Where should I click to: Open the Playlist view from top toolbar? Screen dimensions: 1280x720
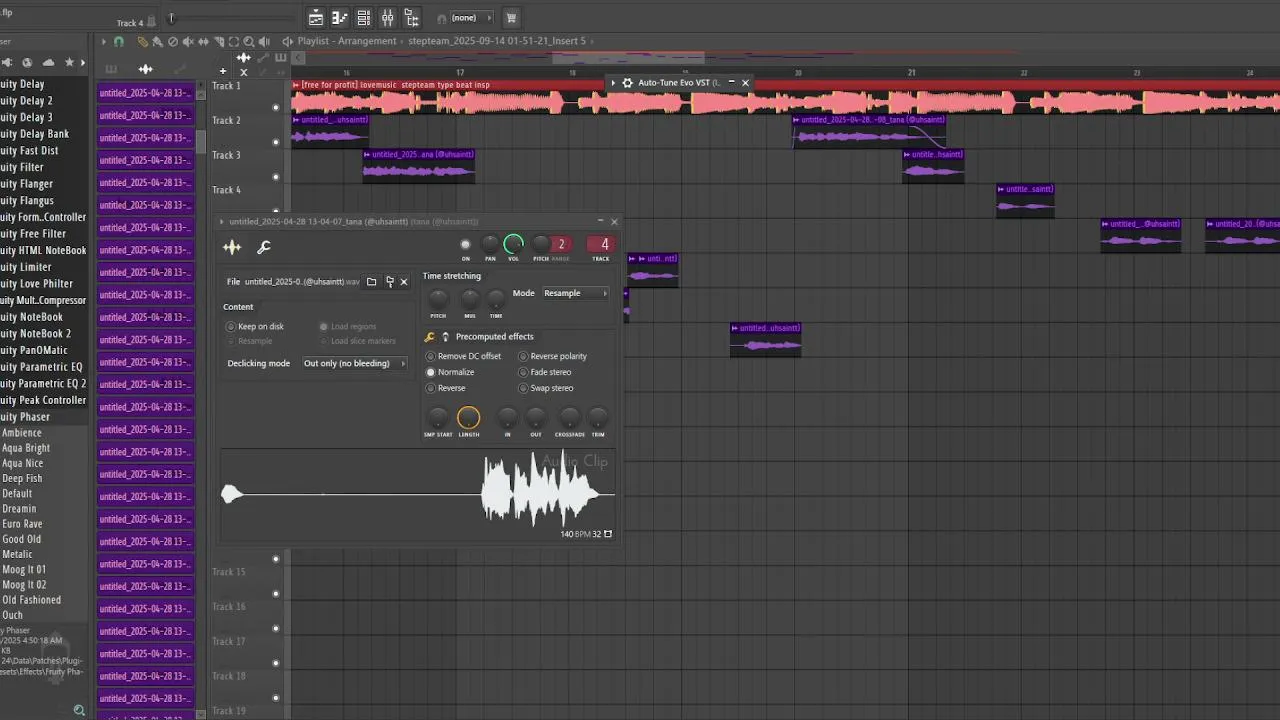pos(315,18)
